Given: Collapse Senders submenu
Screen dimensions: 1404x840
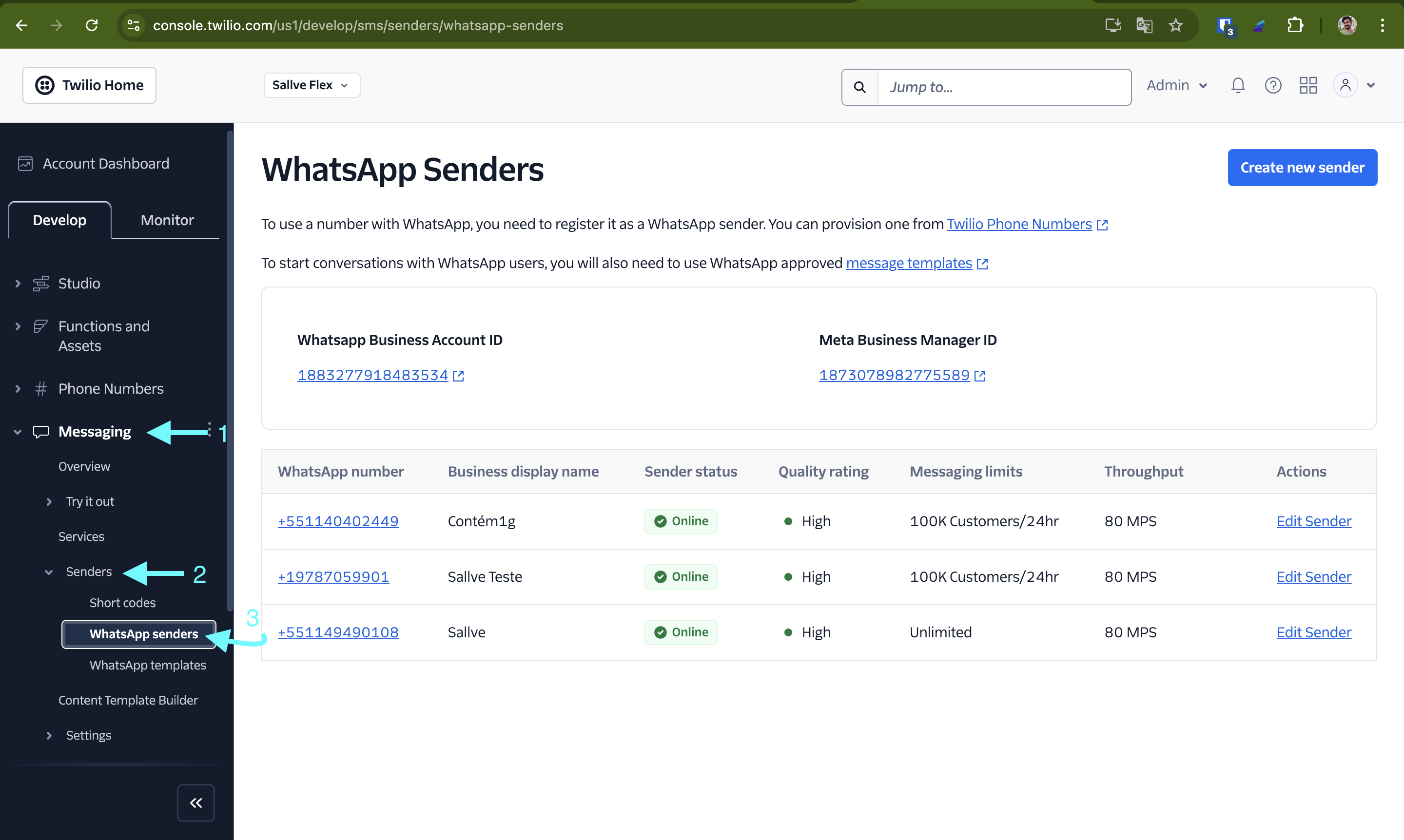Looking at the screenshot, I should [x=49, y=572].
